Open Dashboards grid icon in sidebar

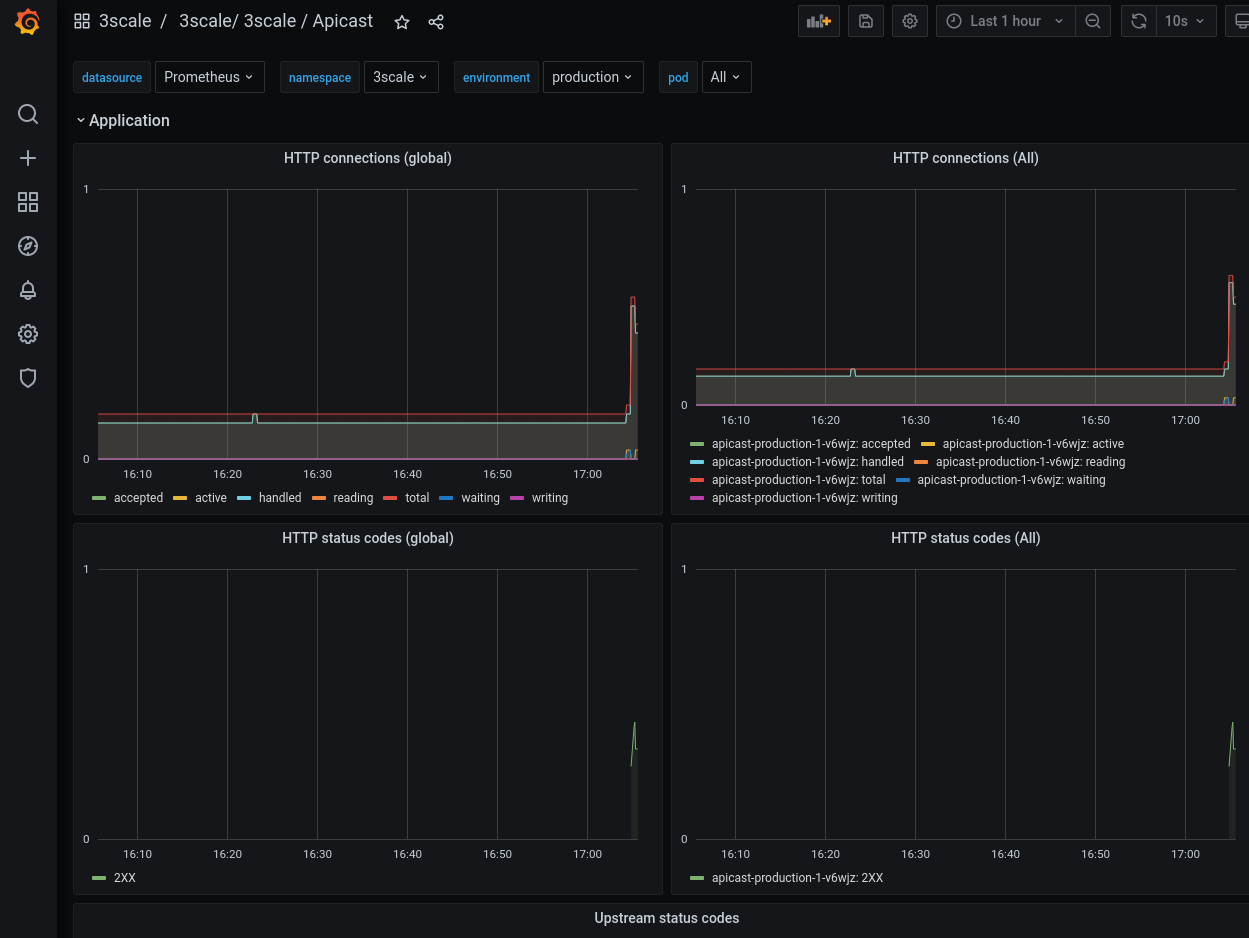point(28,202)
